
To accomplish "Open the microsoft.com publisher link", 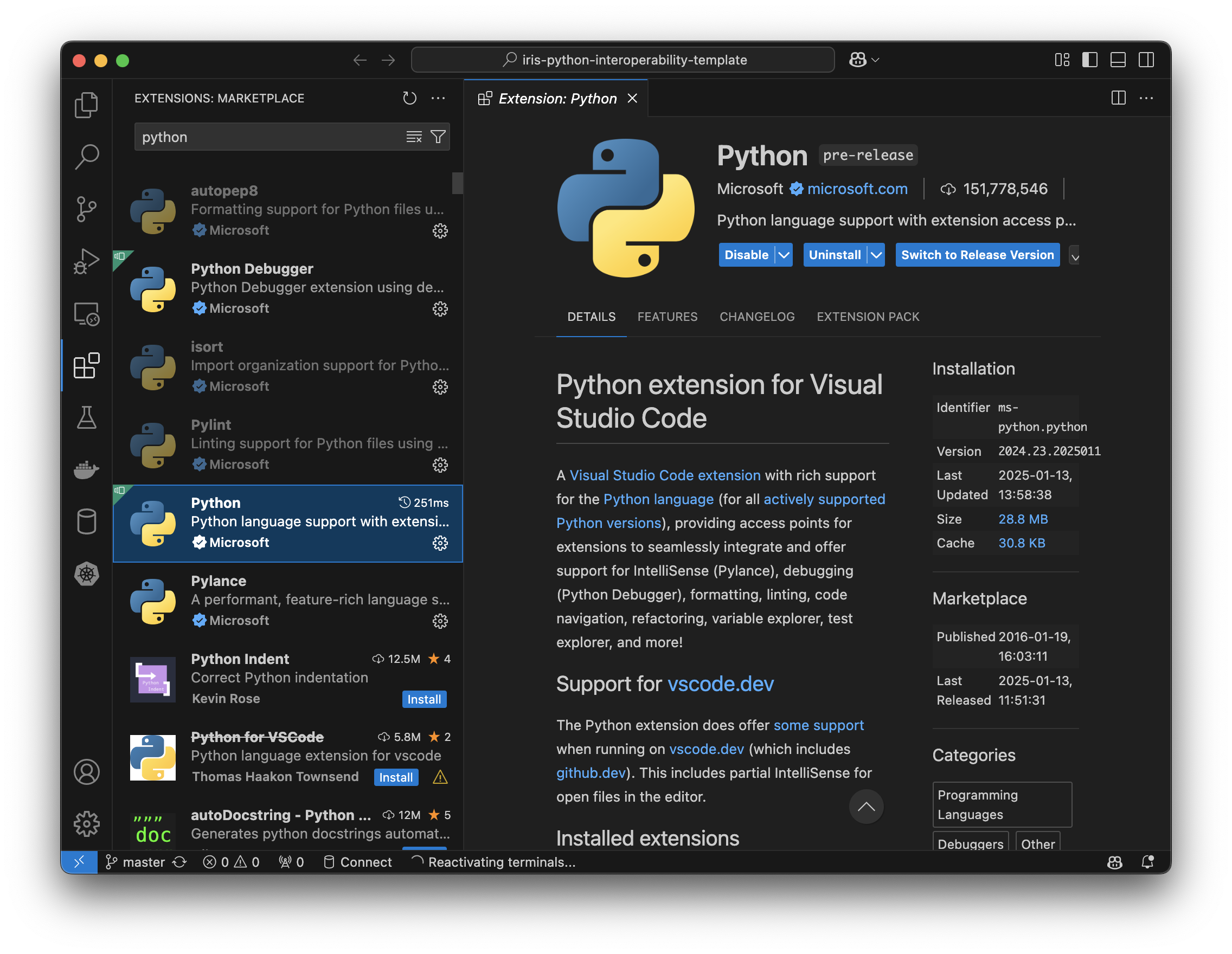I will pyautogui.click(x=857, y=189).
